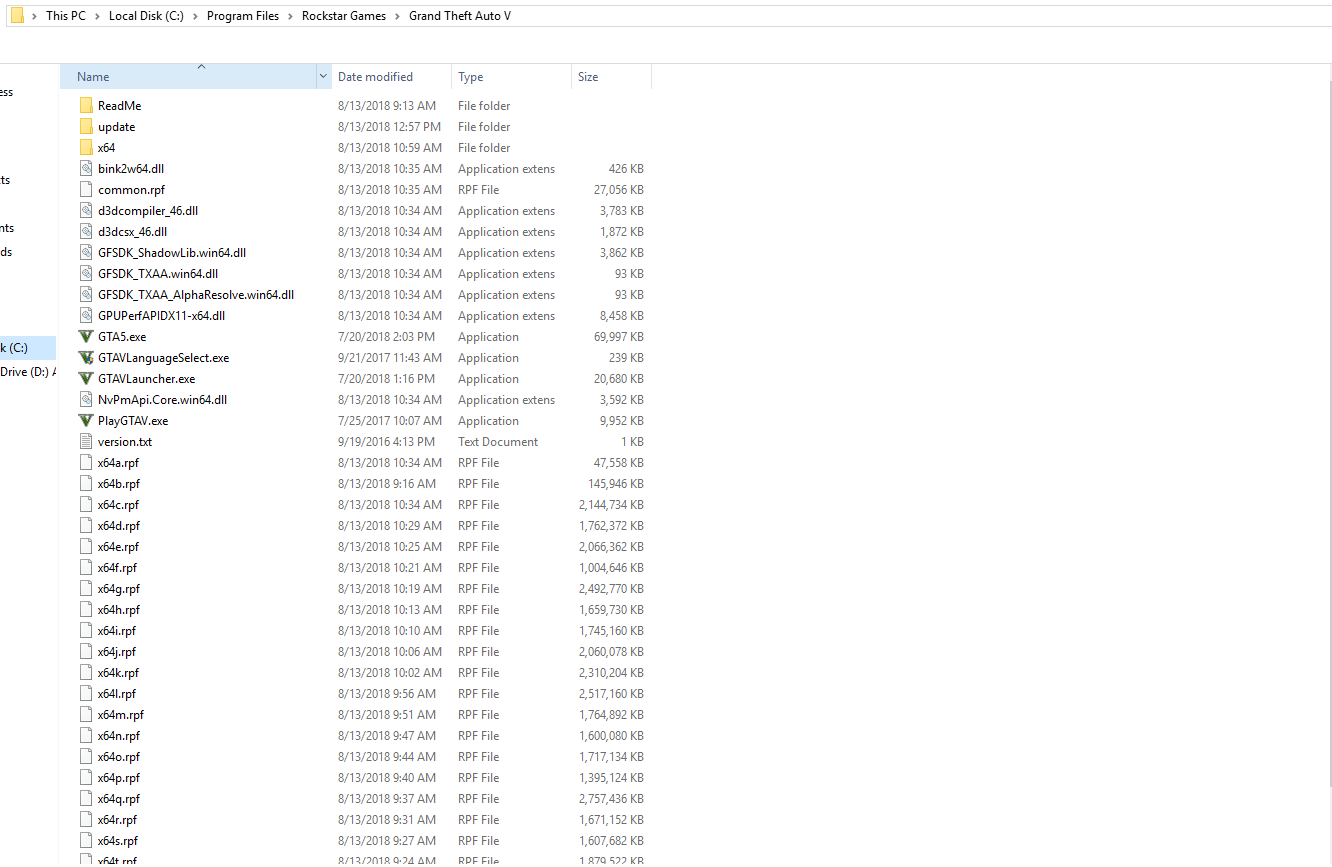This screenshot has width=1332, height=867.
Task: Select the common.rpf file
Action: tap(131, 190)
